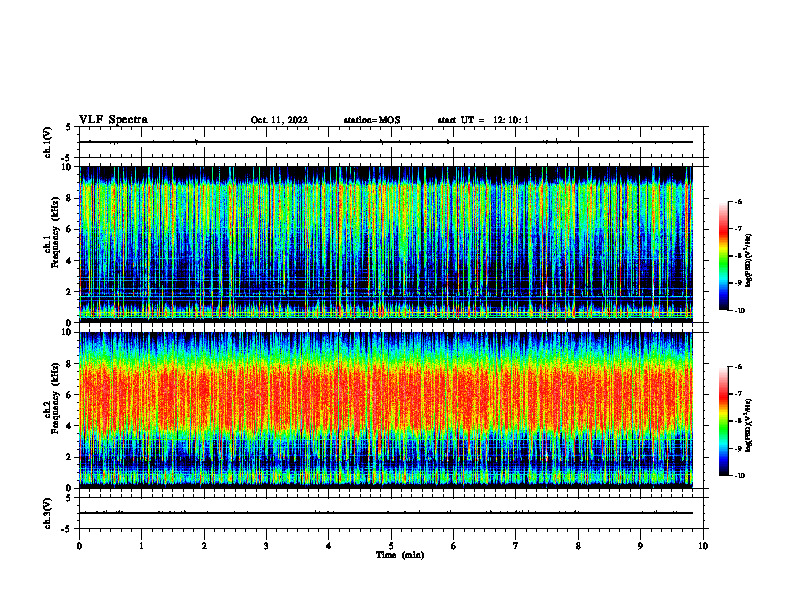Click the 'VLF Spectra' title text
Viewport: 792px width, 612px height.
point(113,120)
